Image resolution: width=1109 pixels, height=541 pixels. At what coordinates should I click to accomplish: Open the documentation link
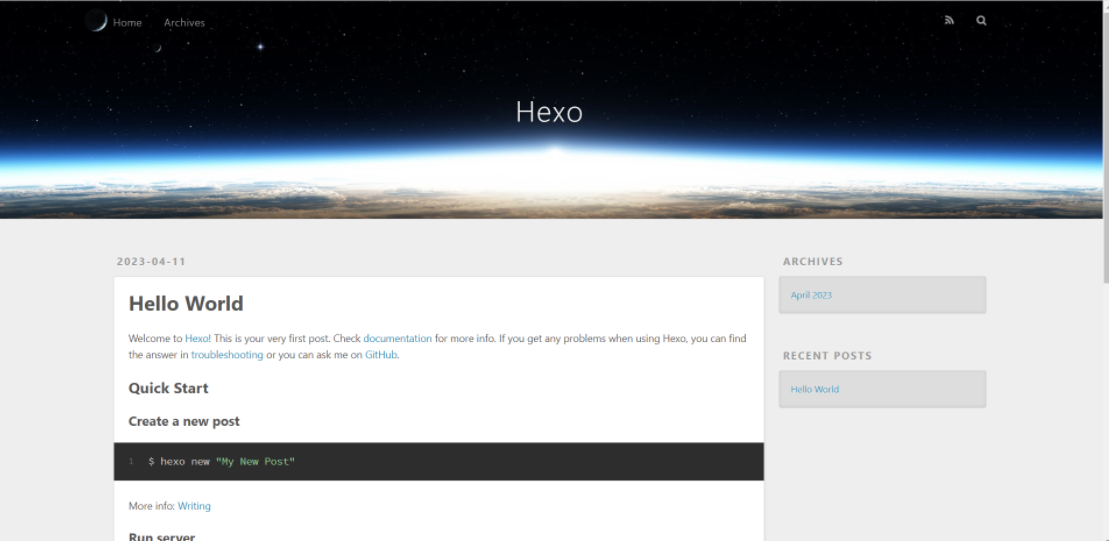click(397, 339)
